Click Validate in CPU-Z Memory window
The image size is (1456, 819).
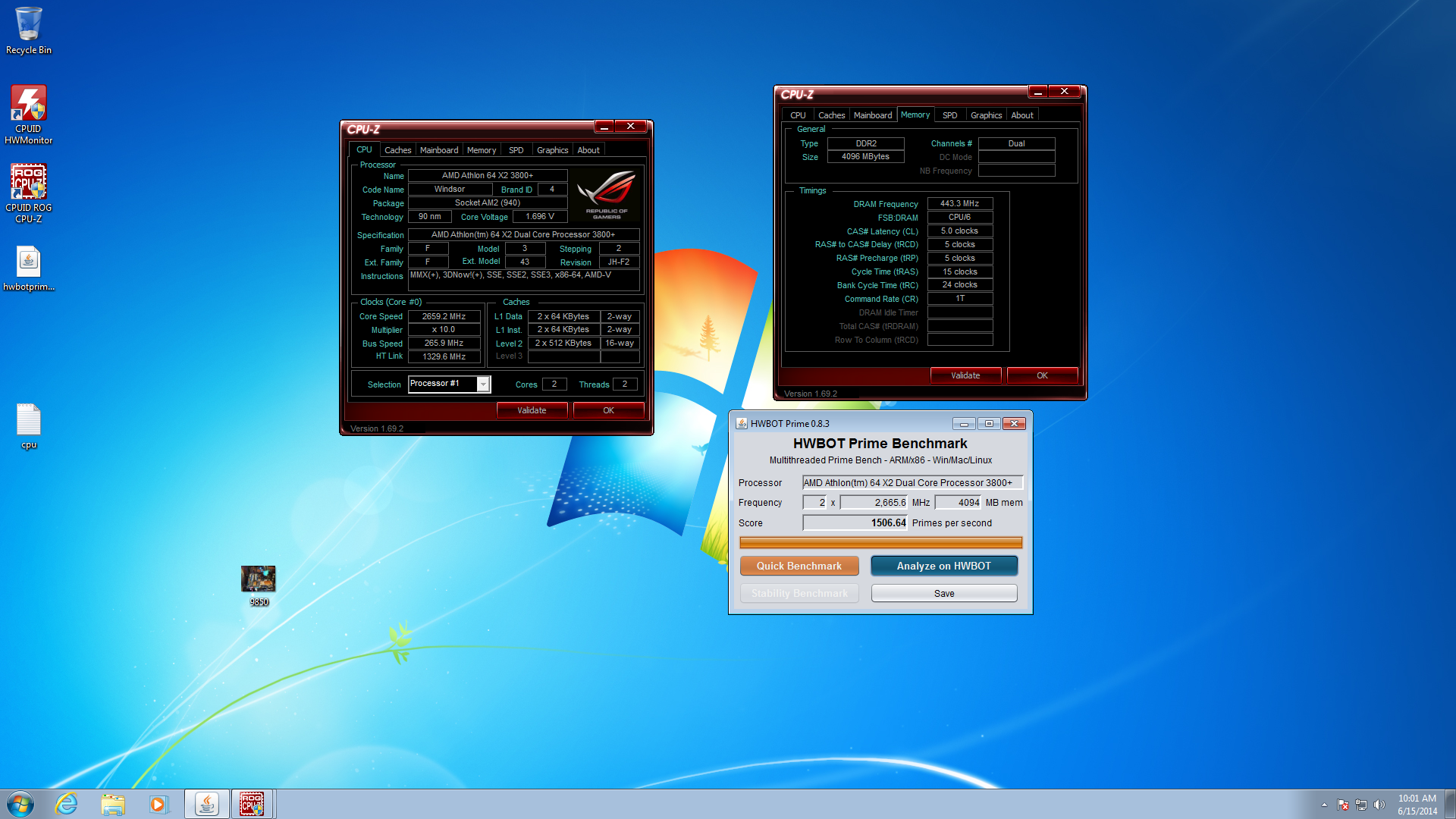965,375
